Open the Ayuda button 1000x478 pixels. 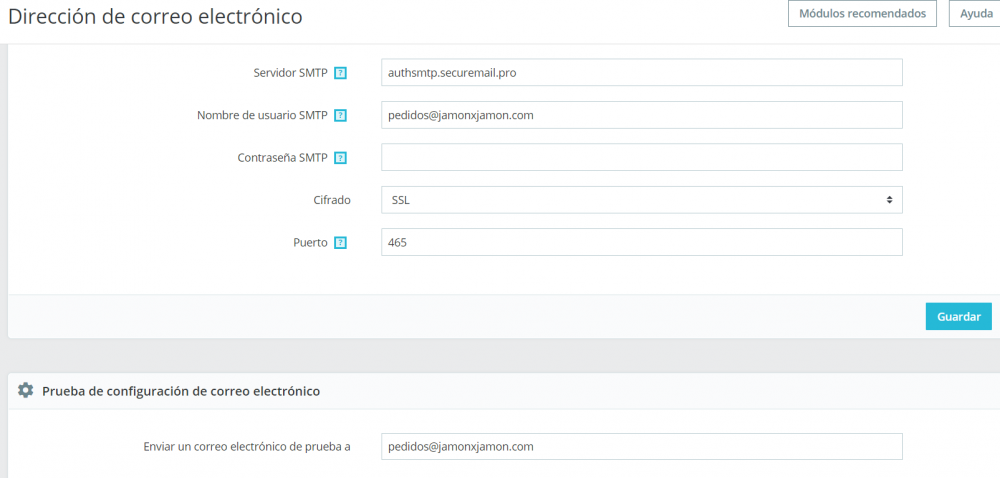tap(976, 13)
